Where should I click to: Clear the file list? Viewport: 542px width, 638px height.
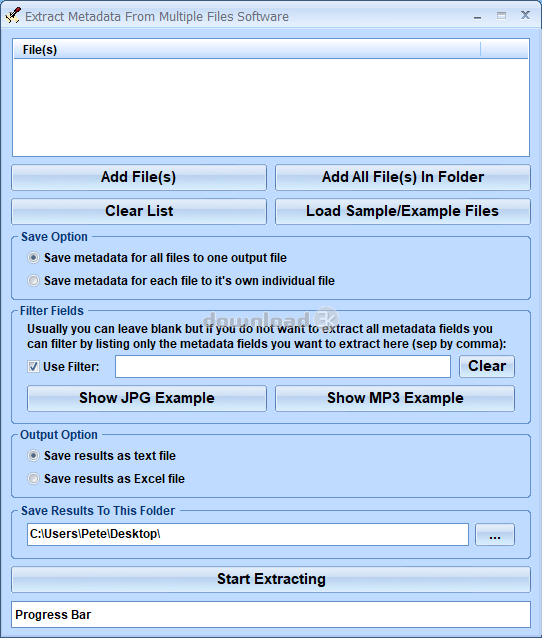click(139, 211)
